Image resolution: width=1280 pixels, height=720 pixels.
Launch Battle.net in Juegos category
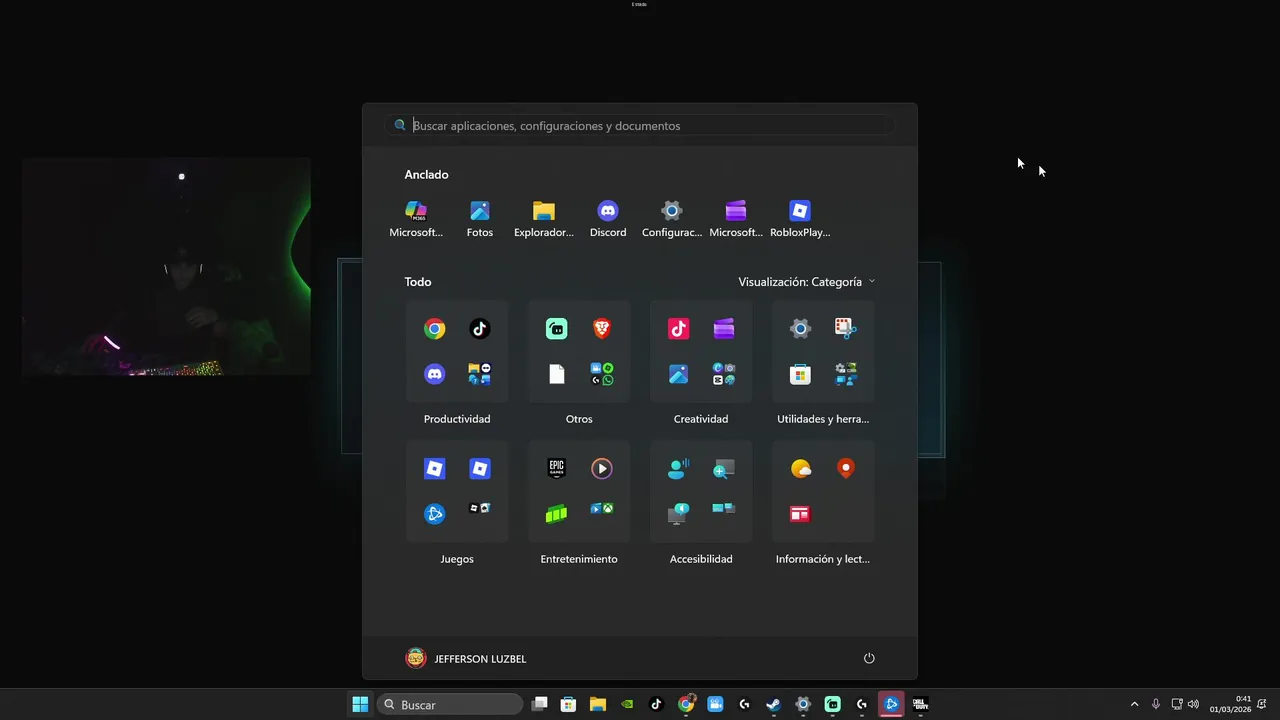435,514
